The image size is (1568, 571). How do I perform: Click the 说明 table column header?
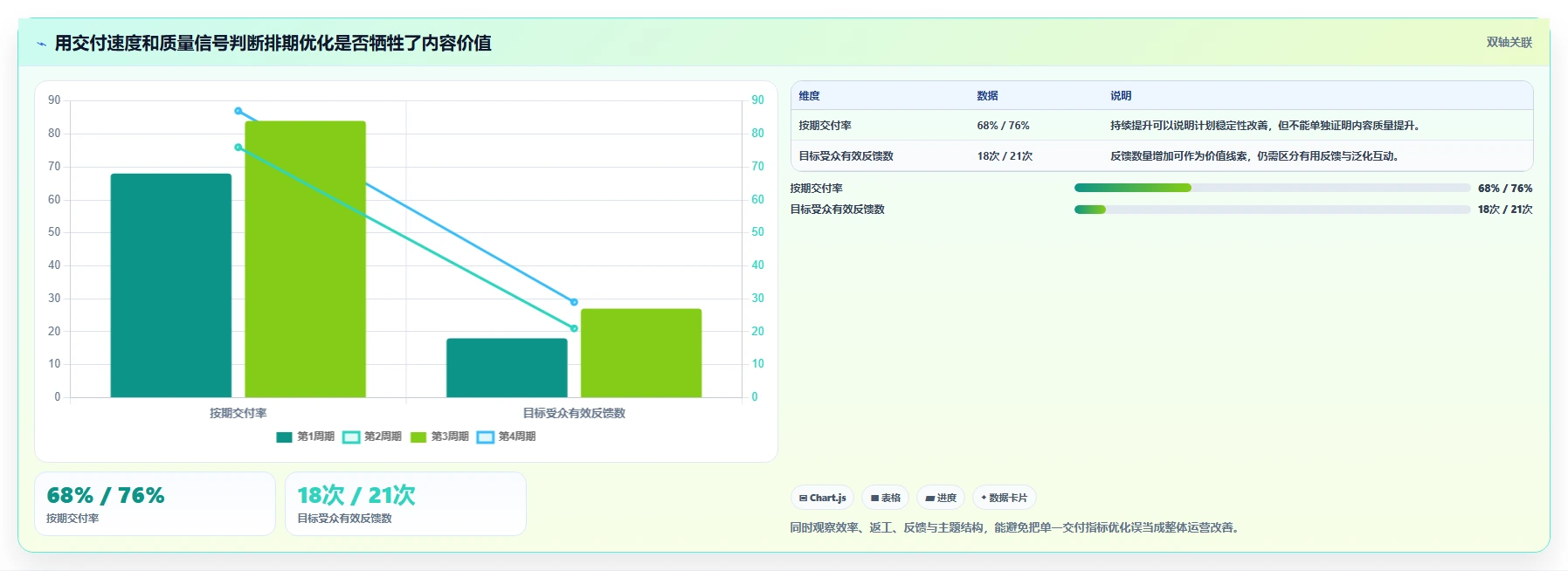tap(1121, 96)
